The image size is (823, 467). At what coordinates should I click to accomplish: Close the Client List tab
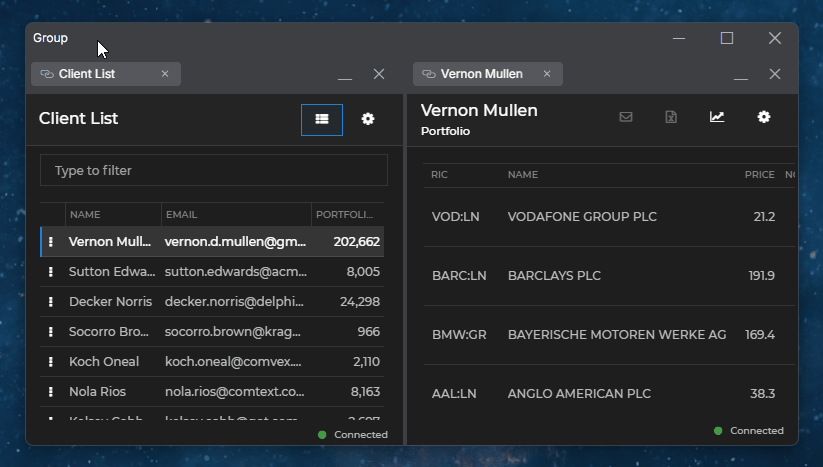pyautogui.click(x=165, y=74)
